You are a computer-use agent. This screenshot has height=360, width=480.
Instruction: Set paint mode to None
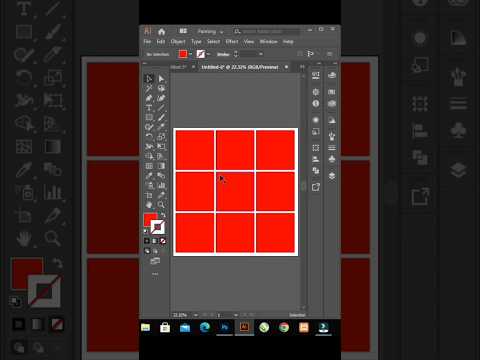pos(163,241)
